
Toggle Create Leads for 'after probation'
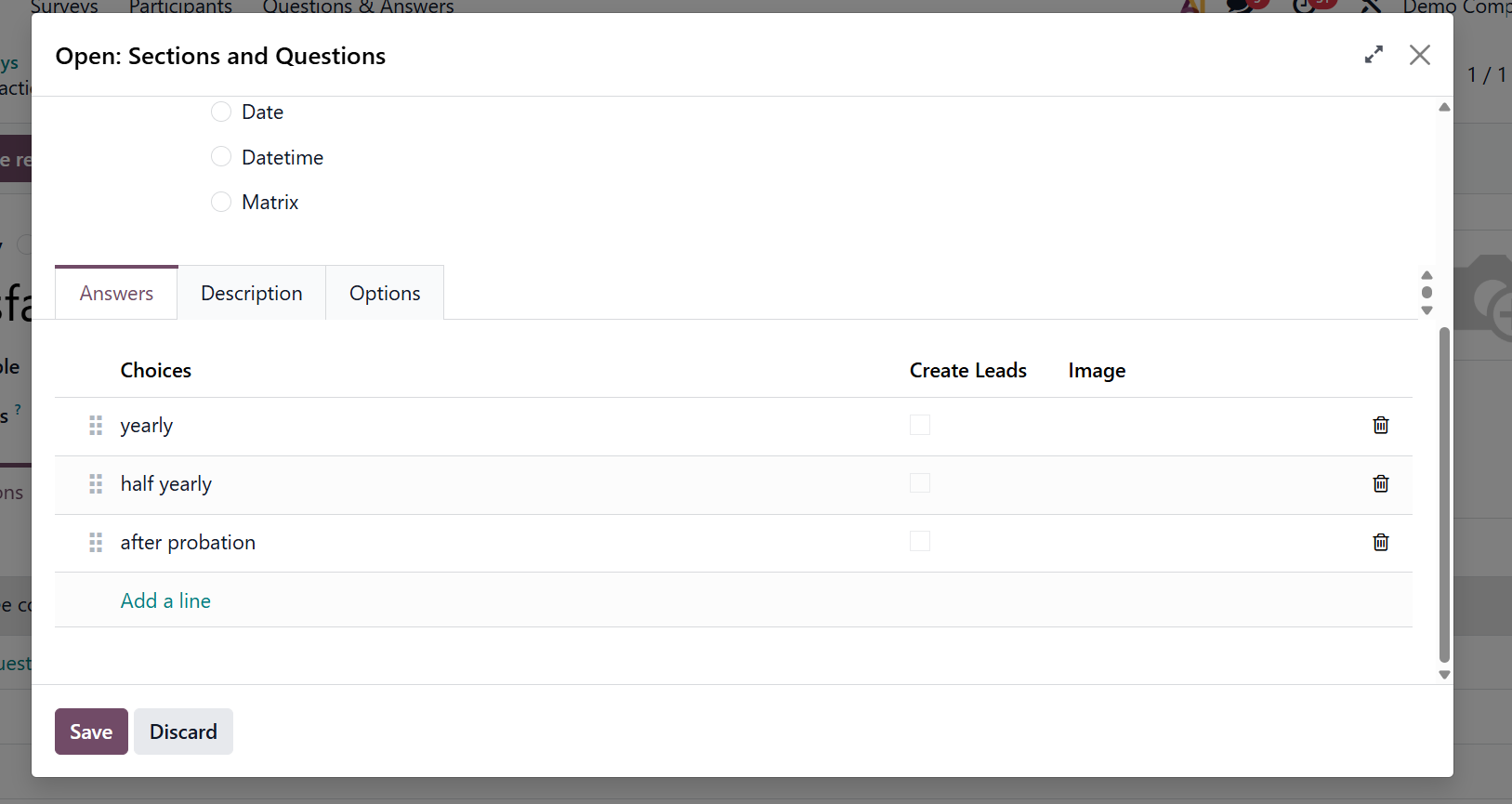coord(920,542)
